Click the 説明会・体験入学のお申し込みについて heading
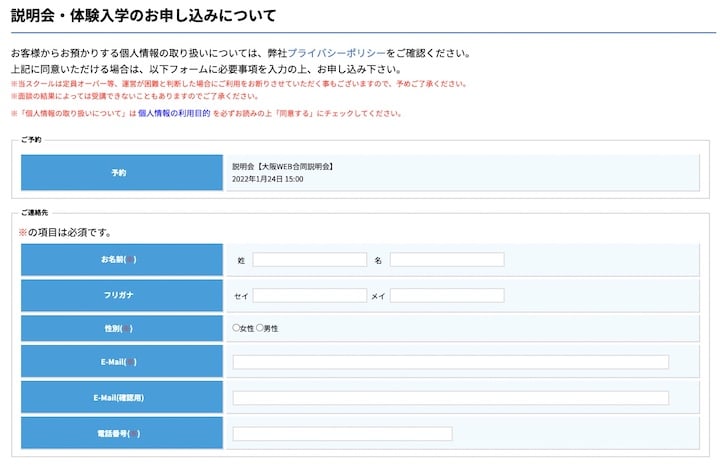 point(143,16)
